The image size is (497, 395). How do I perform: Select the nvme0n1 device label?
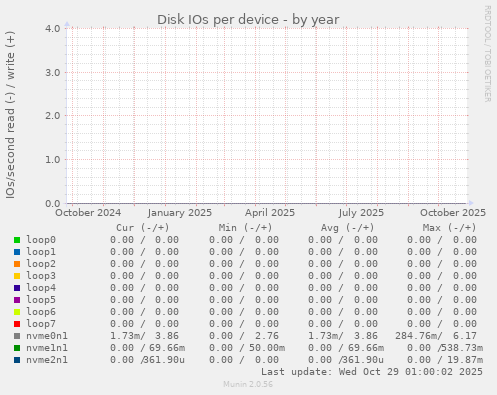47,336
